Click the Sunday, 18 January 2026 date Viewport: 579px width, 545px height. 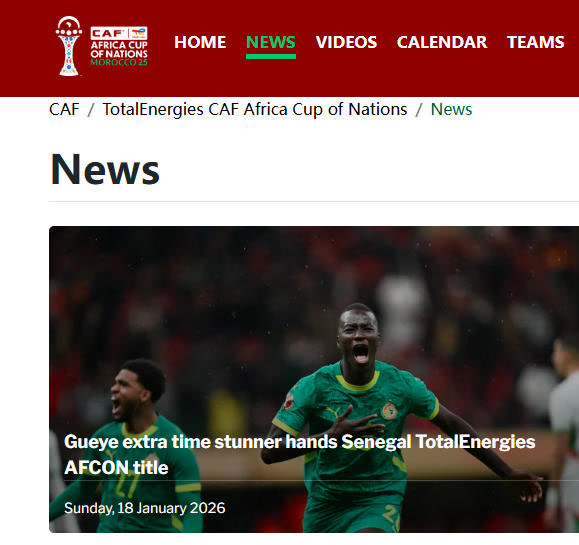(144, 508)
